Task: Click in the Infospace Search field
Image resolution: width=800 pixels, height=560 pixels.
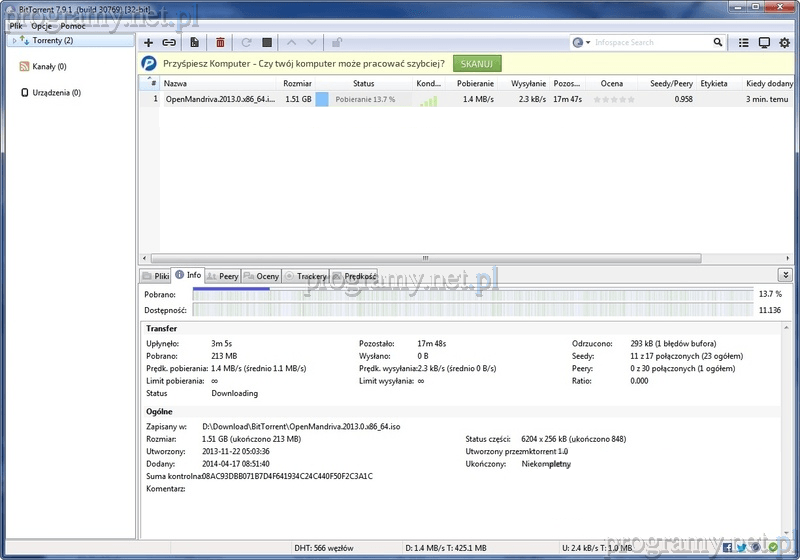Action: click(x=650, y=43)
